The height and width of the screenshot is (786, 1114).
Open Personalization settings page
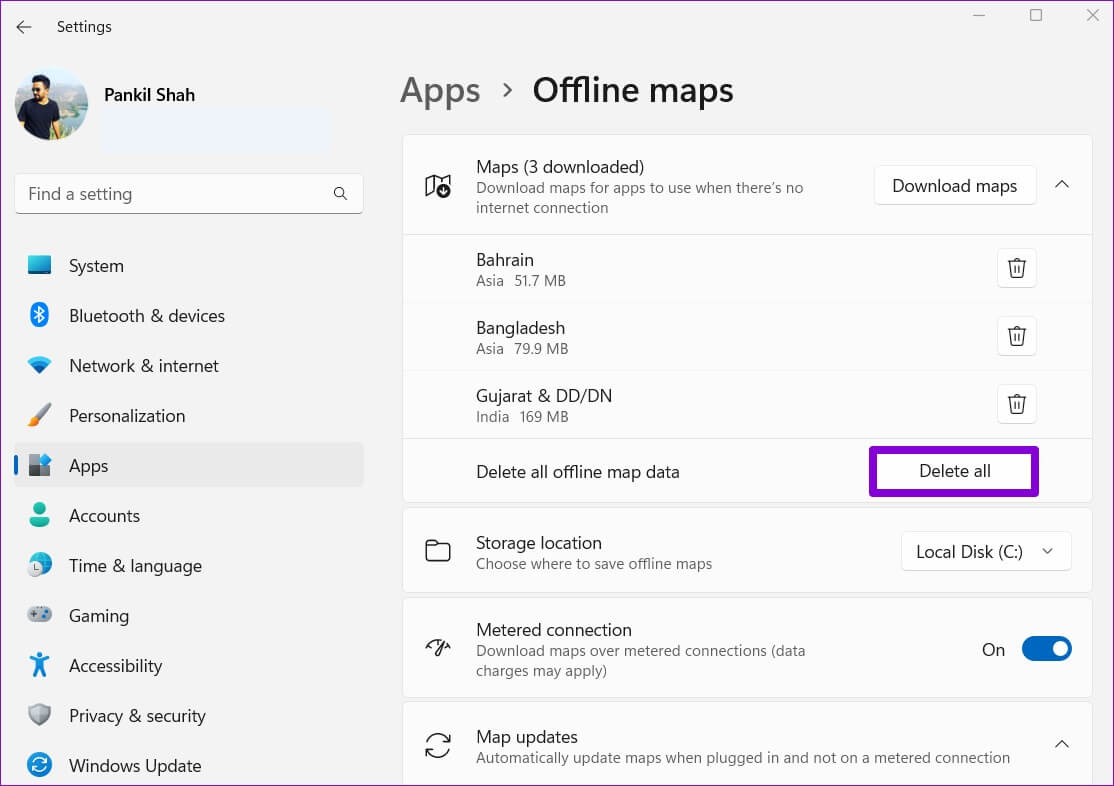(x=126, y=416)
